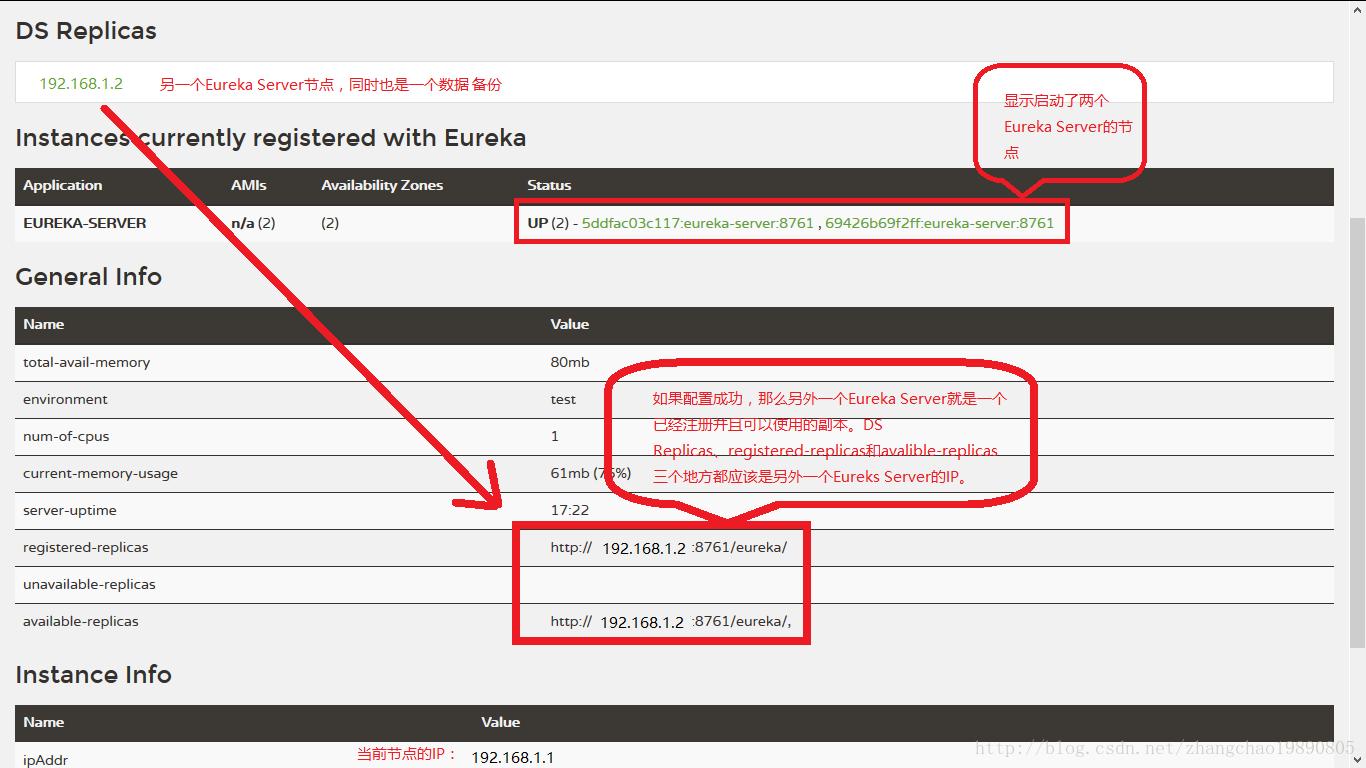Click the Instances currently registered with Eureka heading
The image size is (1366, 768).
tap(271, 138)
